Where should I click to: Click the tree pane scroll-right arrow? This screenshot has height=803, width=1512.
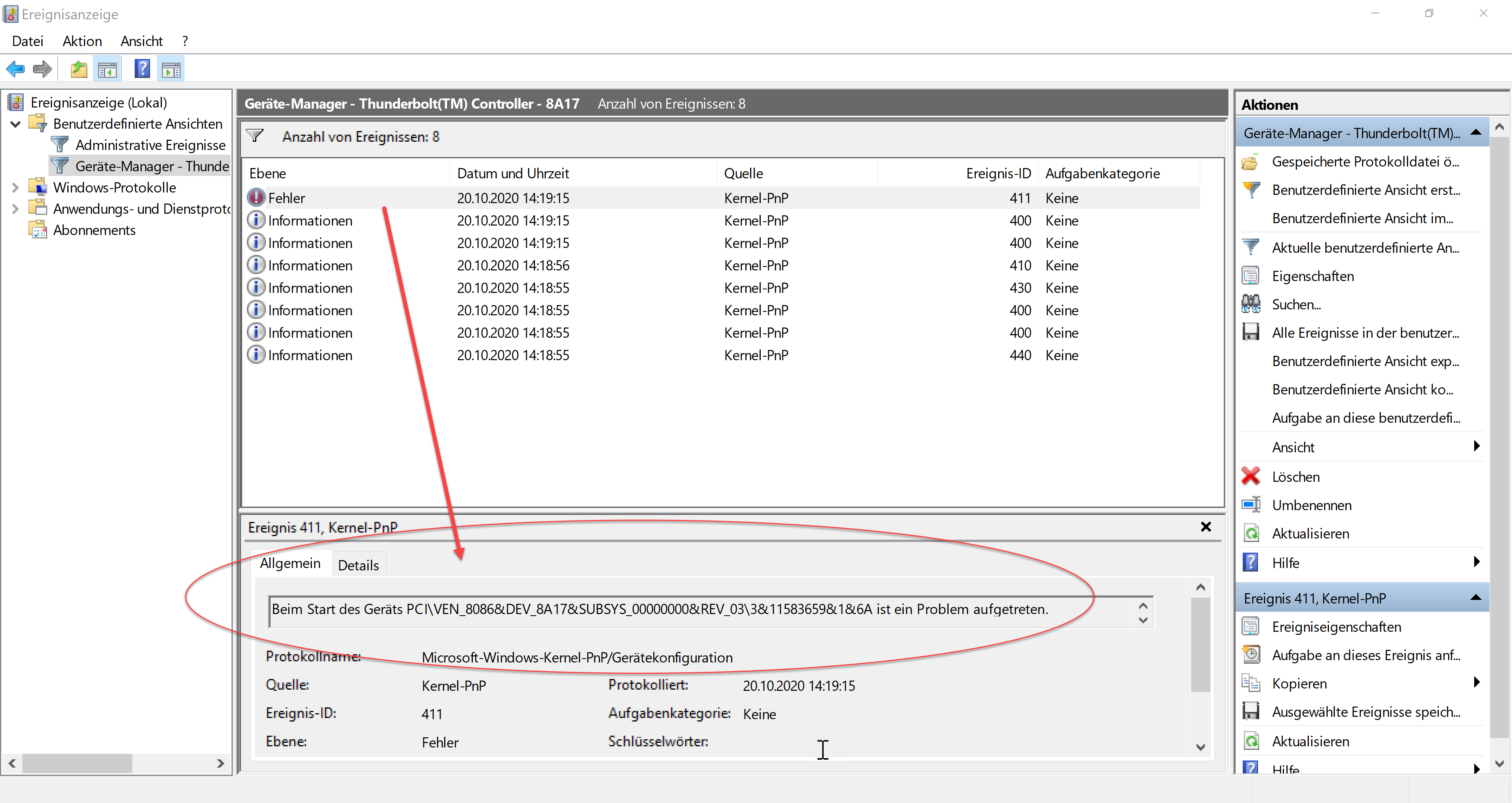point(220,763)
